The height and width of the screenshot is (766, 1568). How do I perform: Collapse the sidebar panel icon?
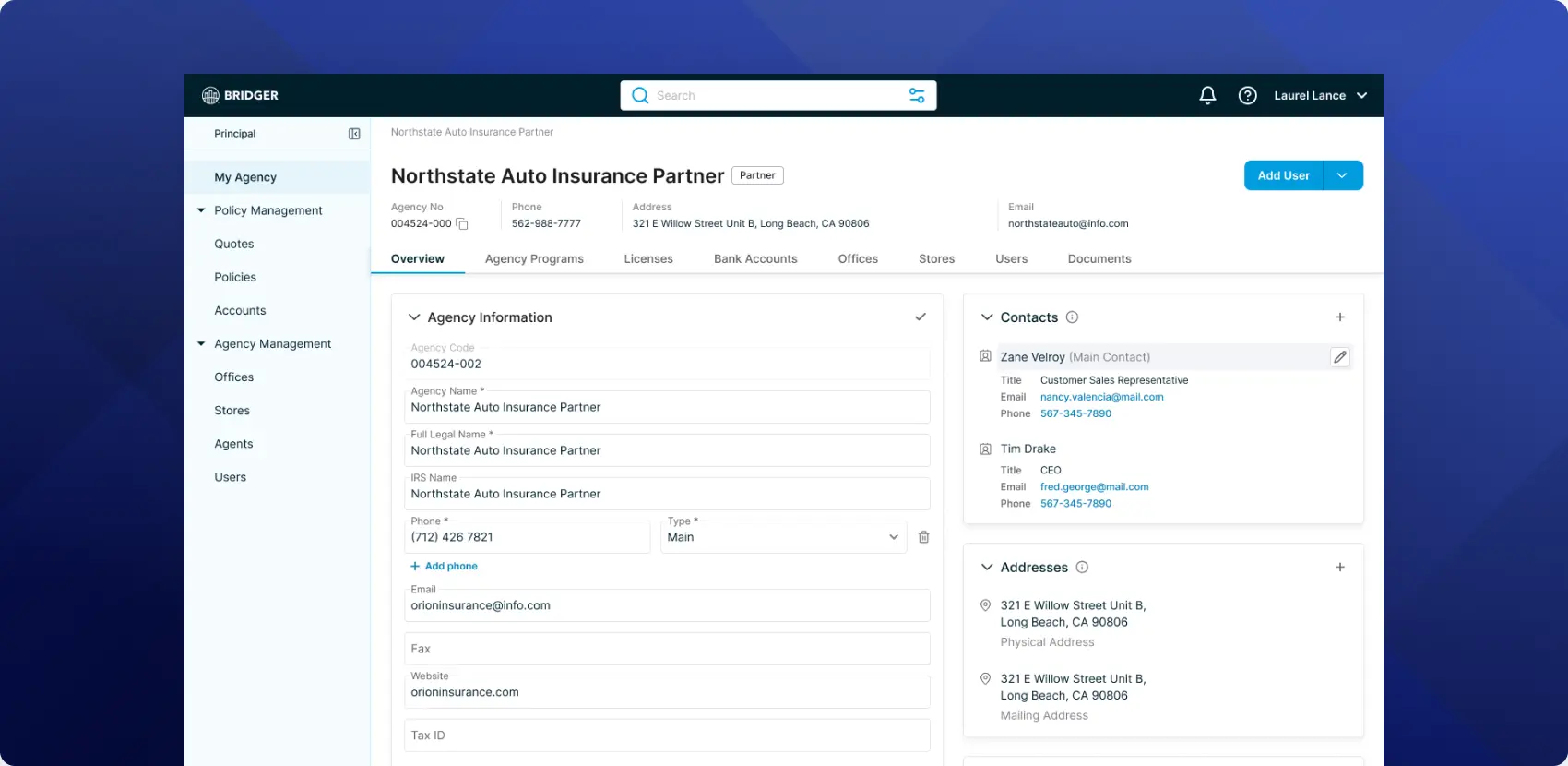click(x=354, y=134)
